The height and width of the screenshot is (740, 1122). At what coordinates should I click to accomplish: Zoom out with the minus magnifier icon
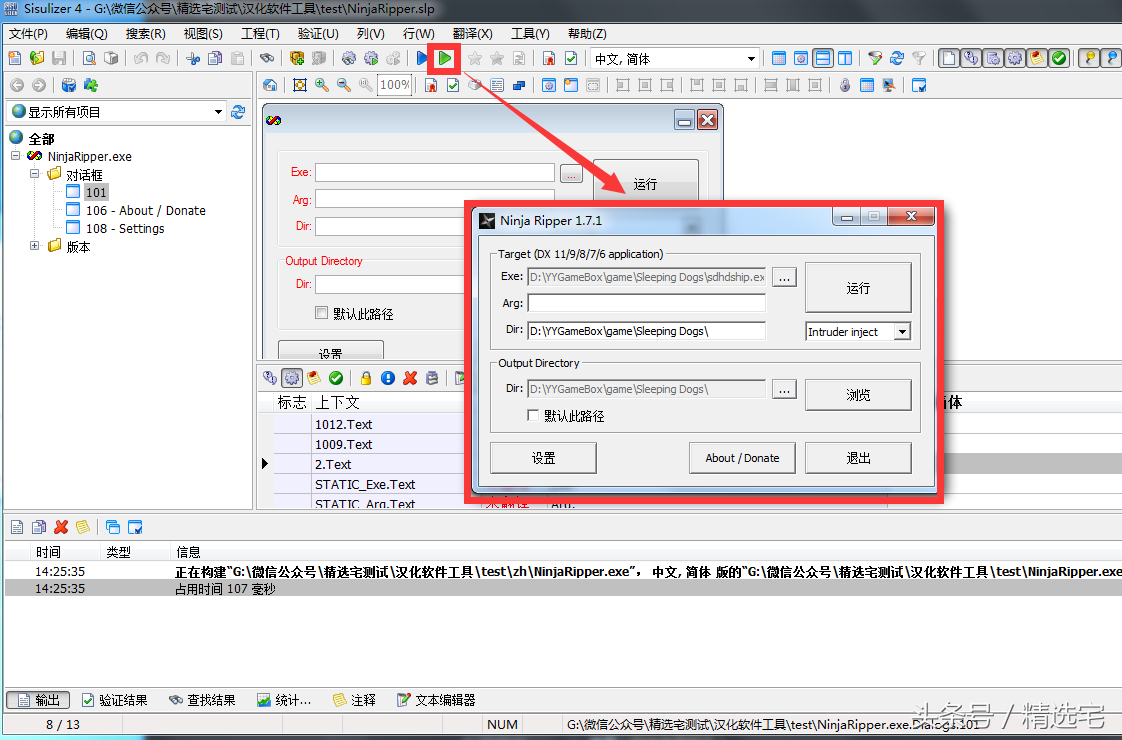point(344,85)
